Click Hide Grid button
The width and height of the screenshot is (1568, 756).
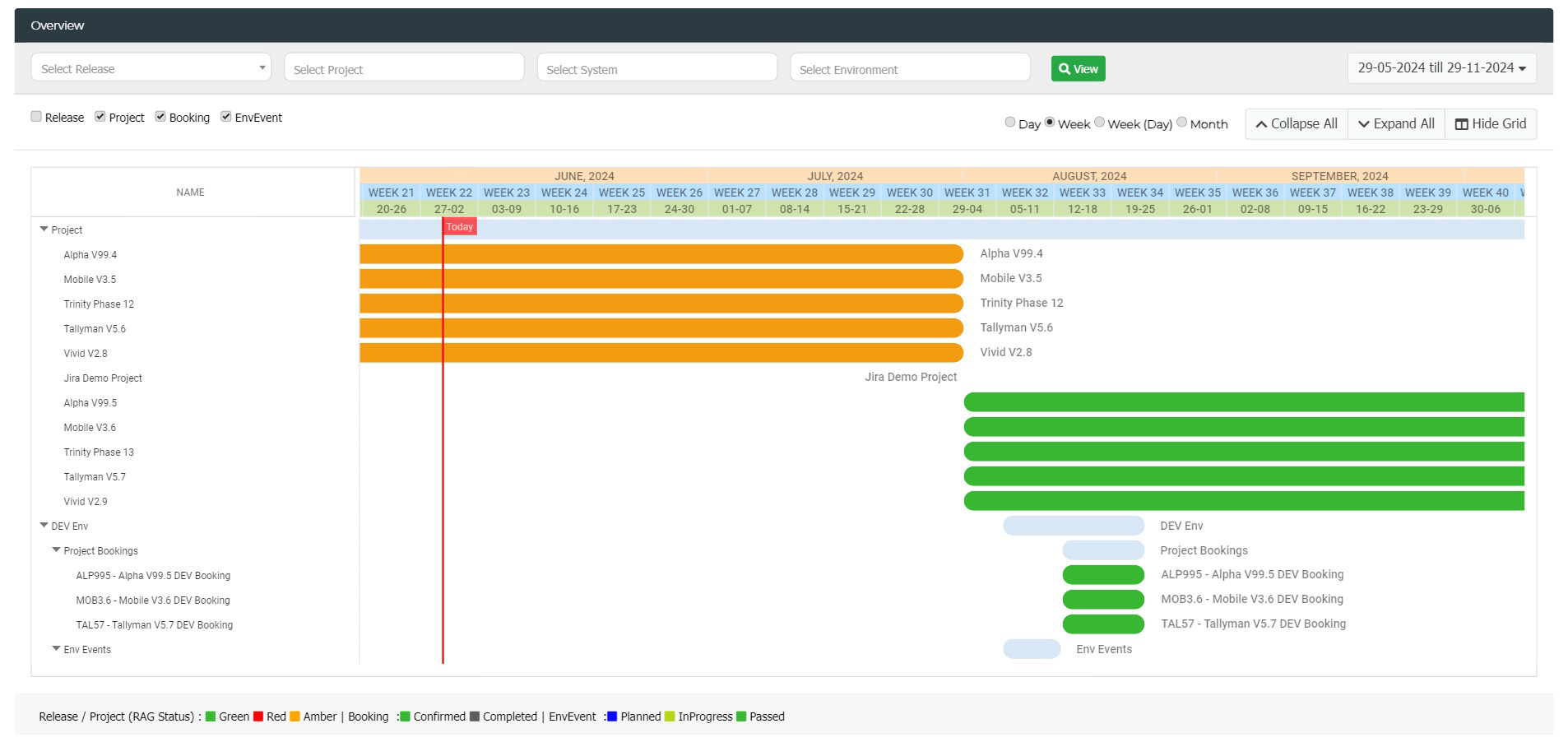click(x=1491, y=124)
